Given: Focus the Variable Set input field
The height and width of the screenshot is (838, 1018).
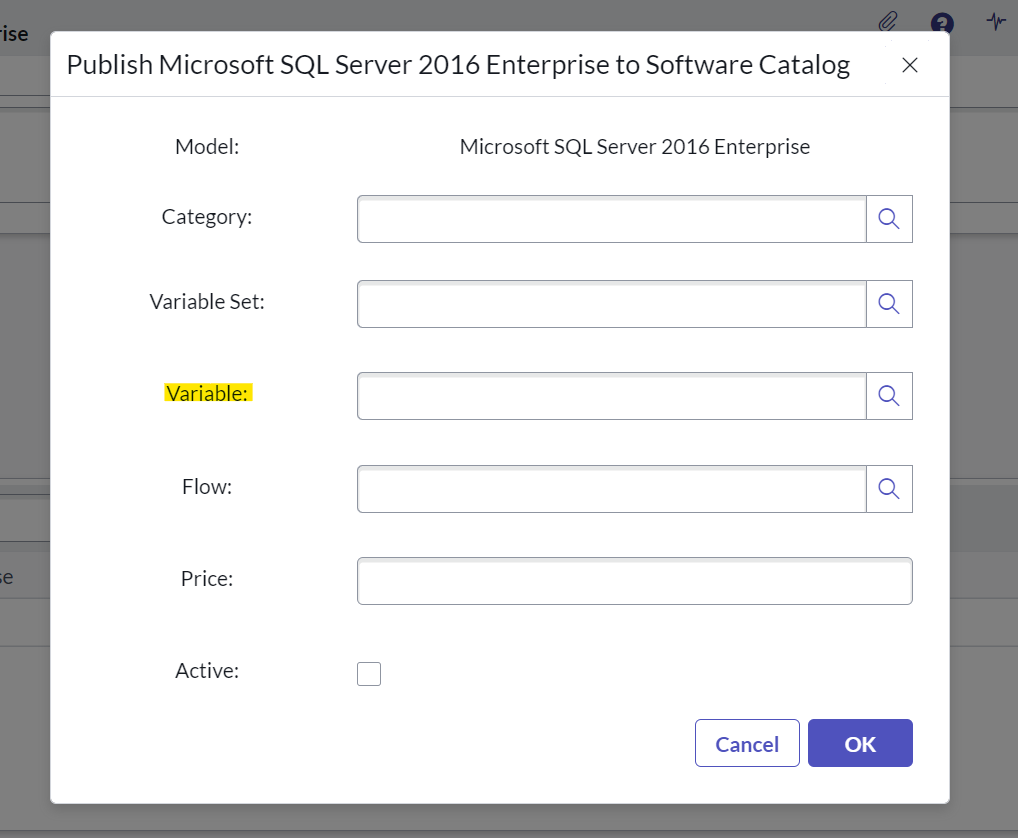Looking at the screenshot, I should coord(612,304).
